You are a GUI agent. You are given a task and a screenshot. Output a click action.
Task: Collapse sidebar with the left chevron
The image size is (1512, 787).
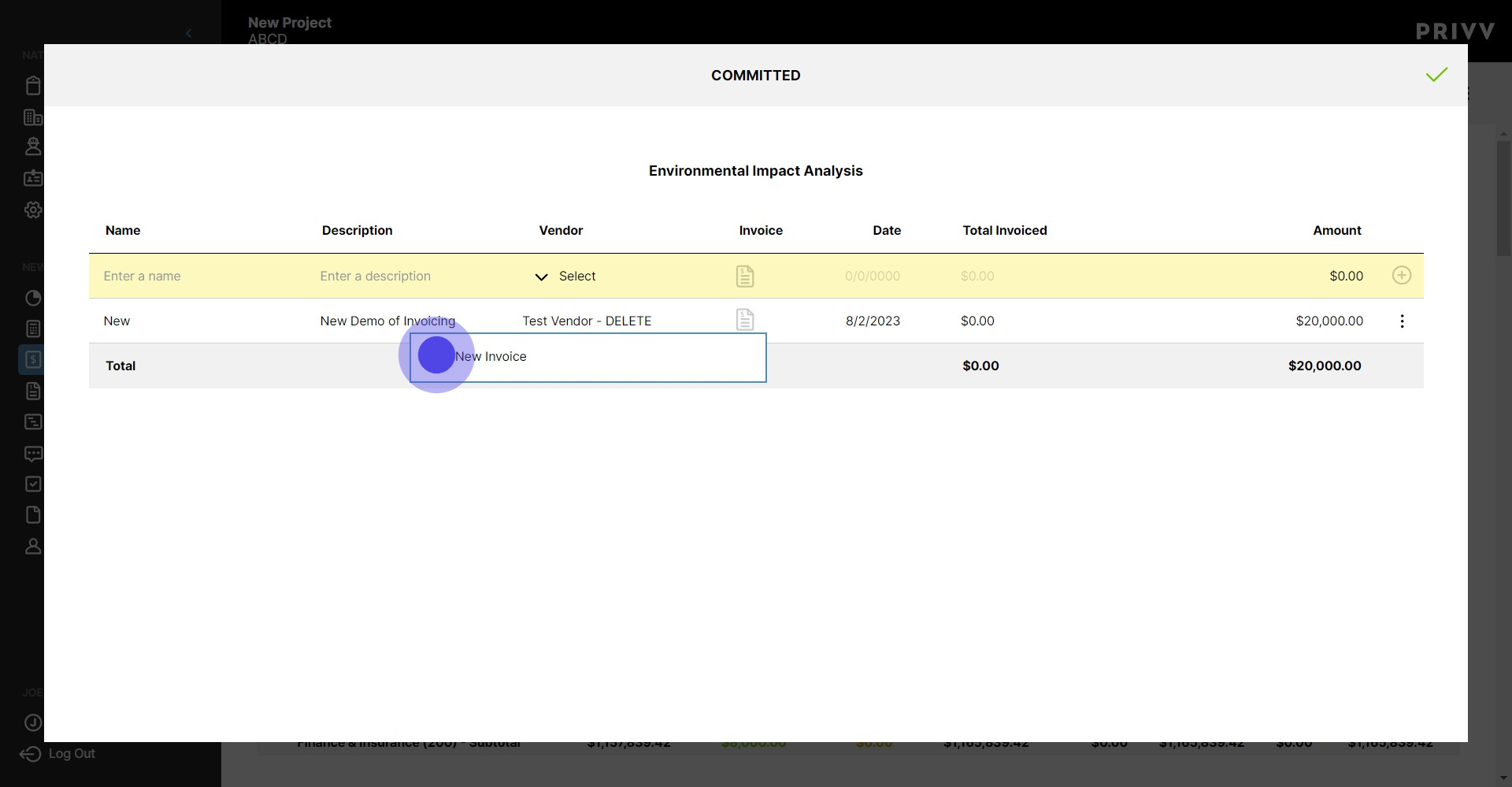188,33
